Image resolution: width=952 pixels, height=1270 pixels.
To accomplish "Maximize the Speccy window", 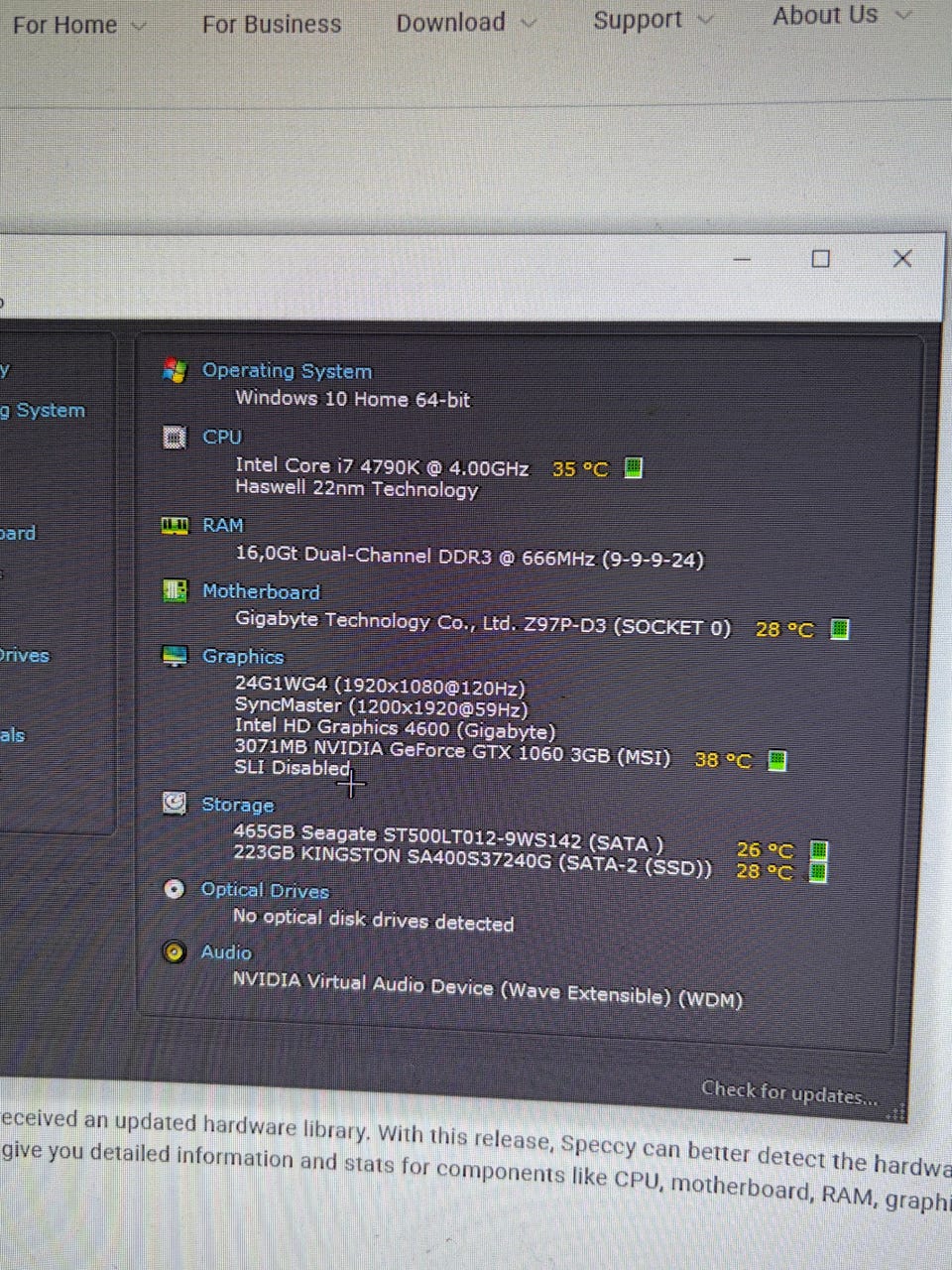I will tap(820, 259).
